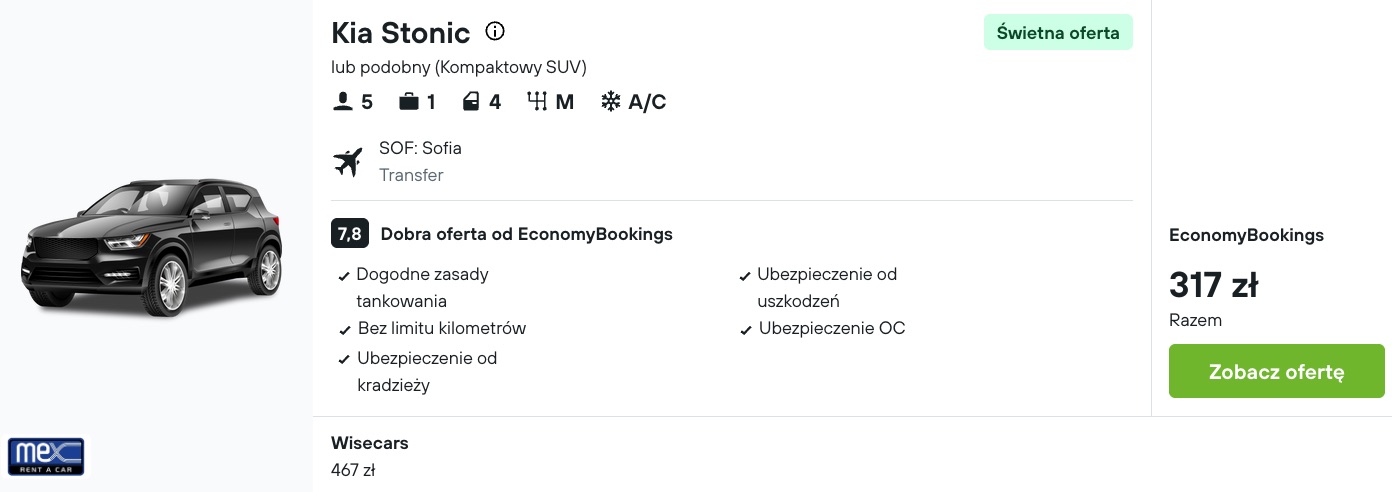Click the Wisecars alternative offer

(x=369, y=455)
